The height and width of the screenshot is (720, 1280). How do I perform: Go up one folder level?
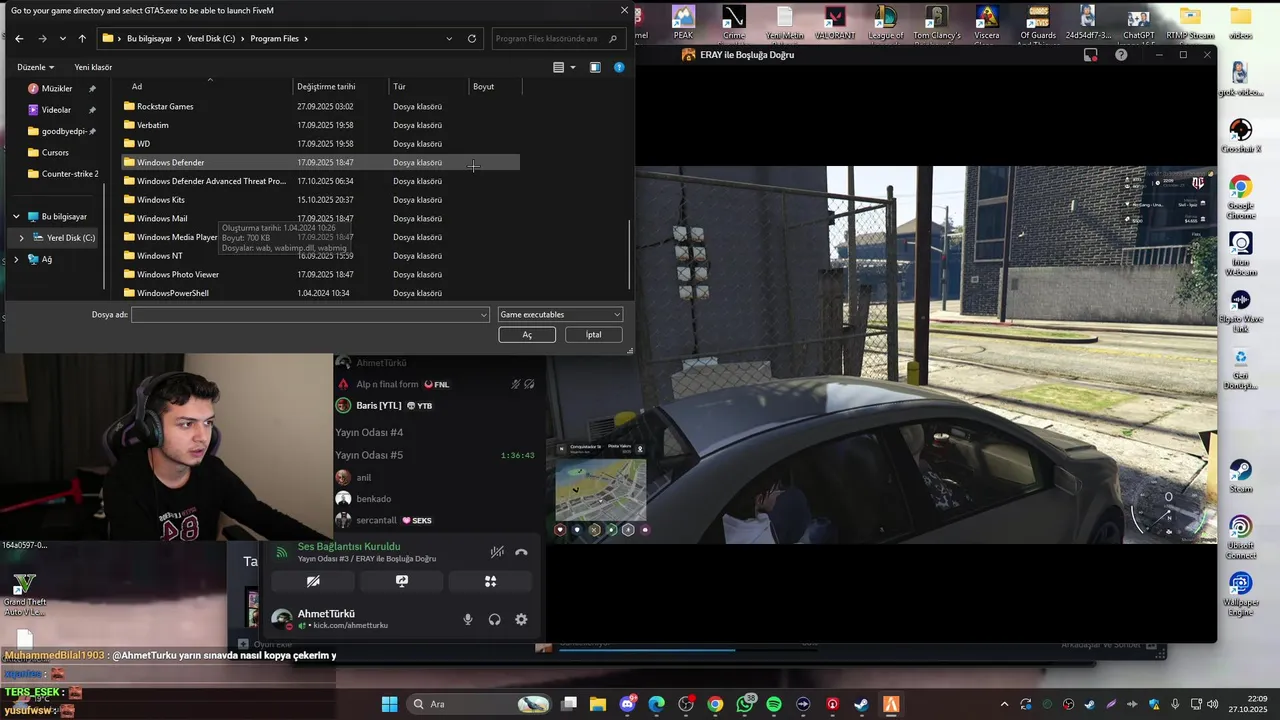(x=82, y=39)
